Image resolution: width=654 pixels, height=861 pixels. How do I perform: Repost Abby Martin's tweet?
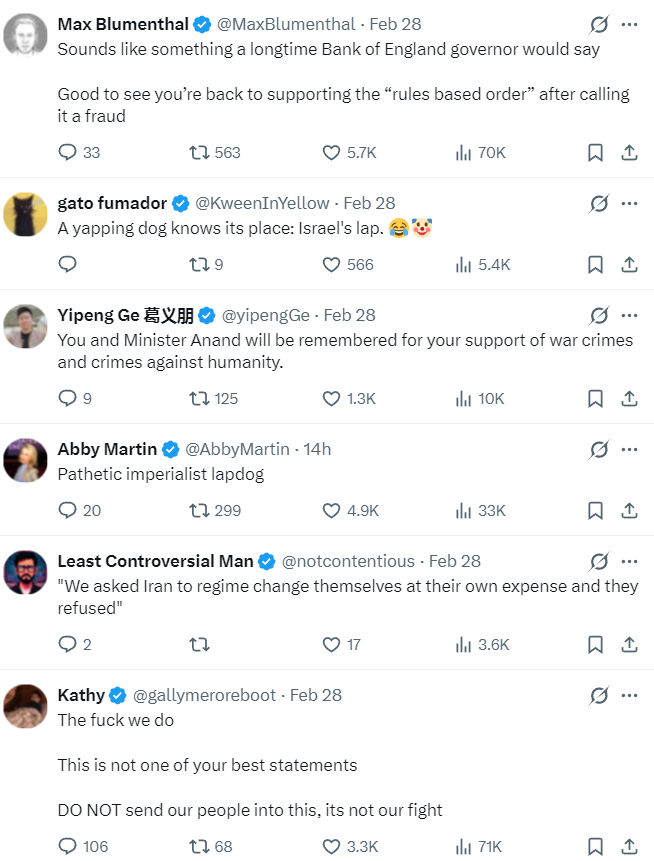coord(199,510)
